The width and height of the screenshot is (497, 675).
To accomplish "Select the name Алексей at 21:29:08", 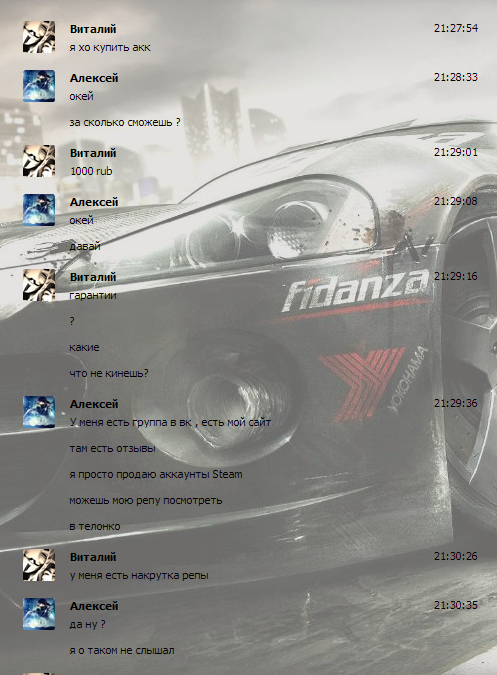I will (94, 202).
